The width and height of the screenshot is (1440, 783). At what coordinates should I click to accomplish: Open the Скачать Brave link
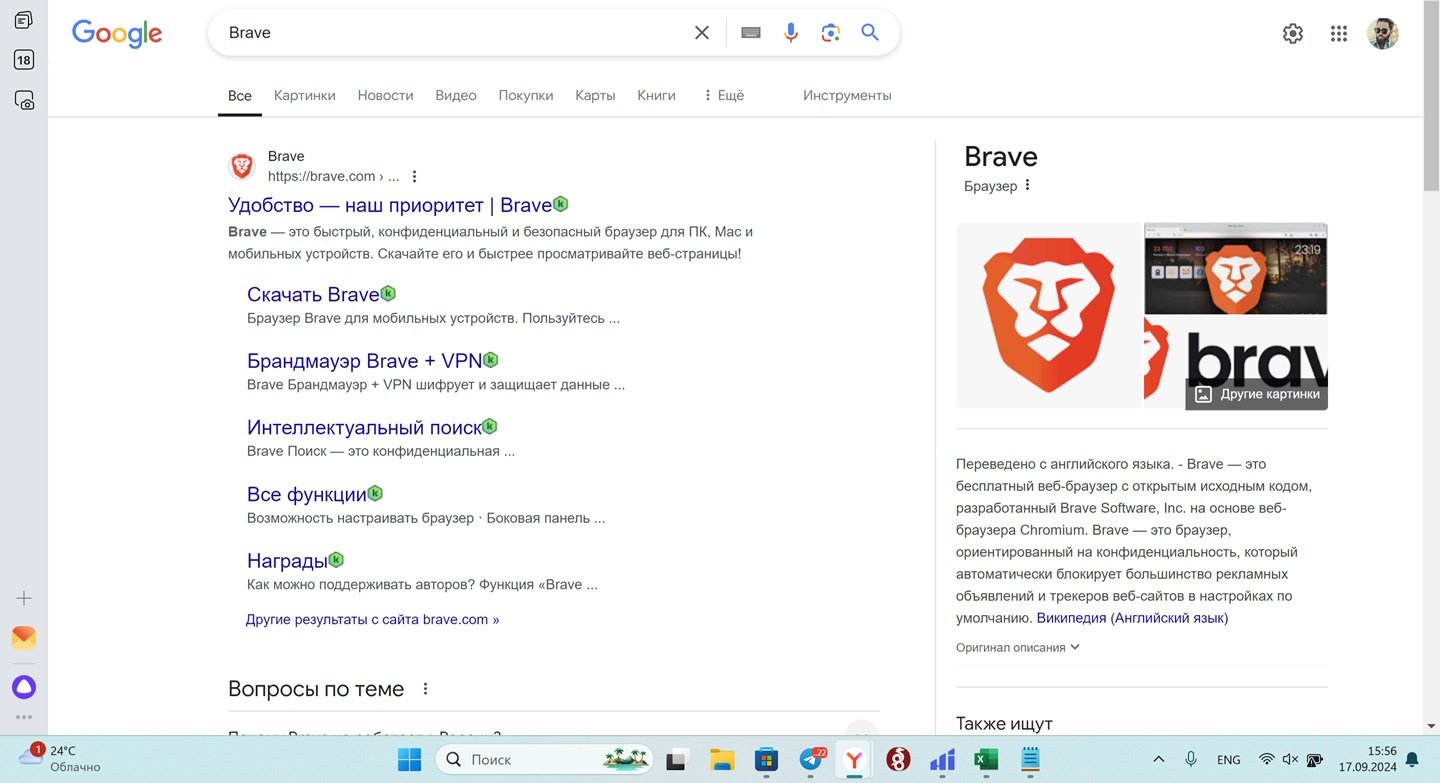point(313,295)
